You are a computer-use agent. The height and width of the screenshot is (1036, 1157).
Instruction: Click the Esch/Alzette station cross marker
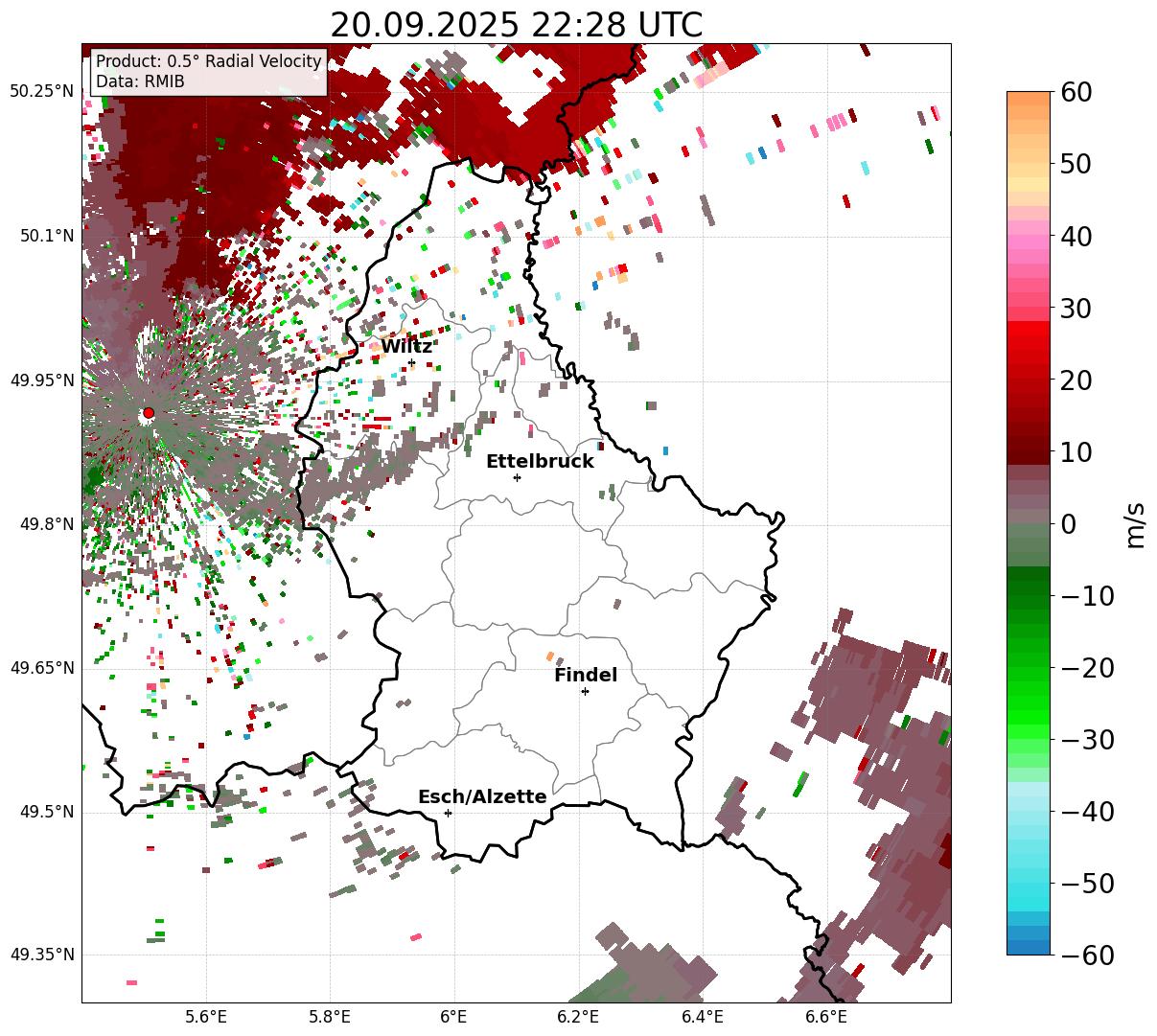click(x=448, y=813)
